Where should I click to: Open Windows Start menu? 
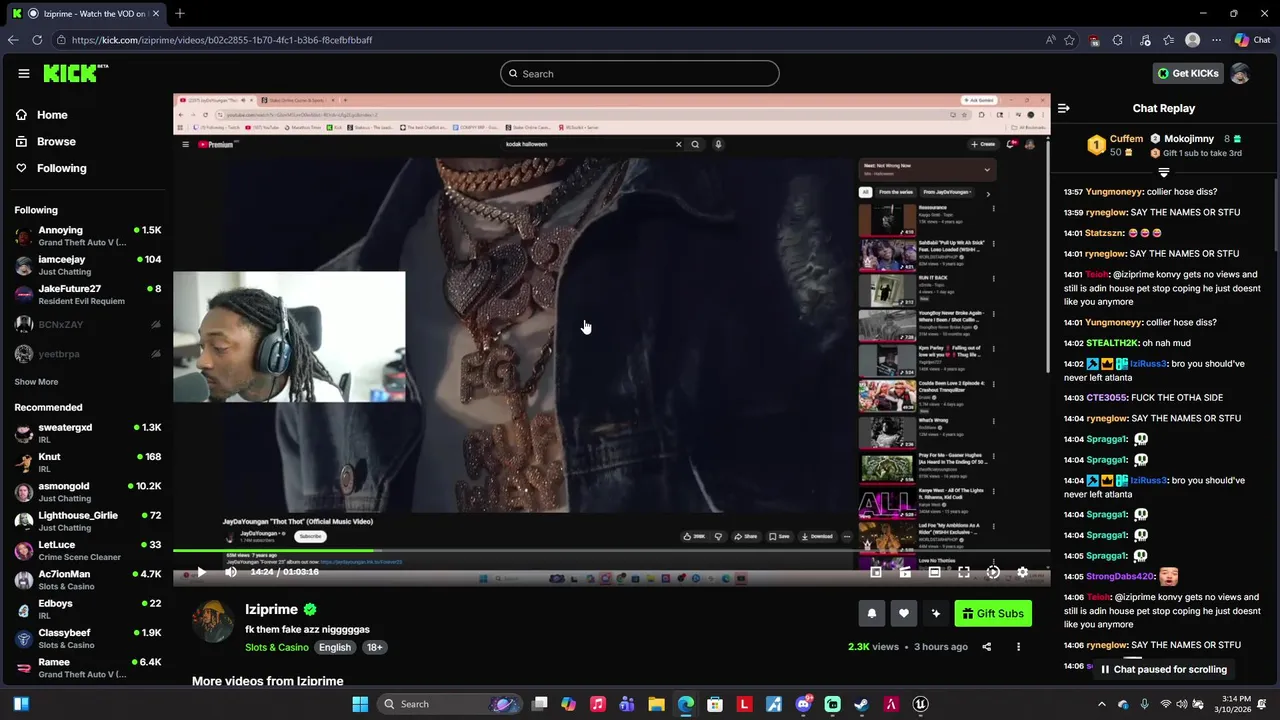360,704
